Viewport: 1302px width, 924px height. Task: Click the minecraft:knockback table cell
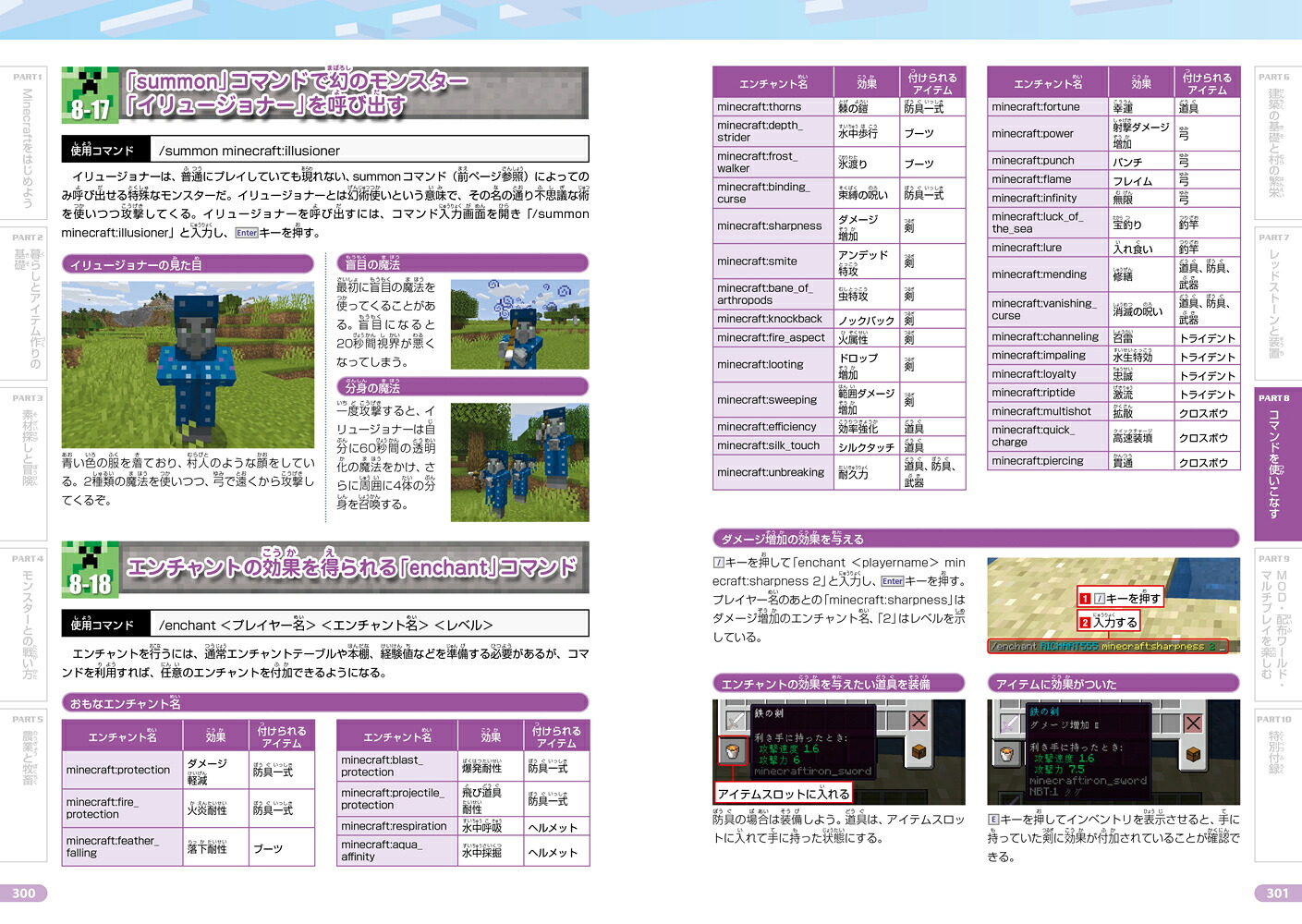click(x=773, y=319)
